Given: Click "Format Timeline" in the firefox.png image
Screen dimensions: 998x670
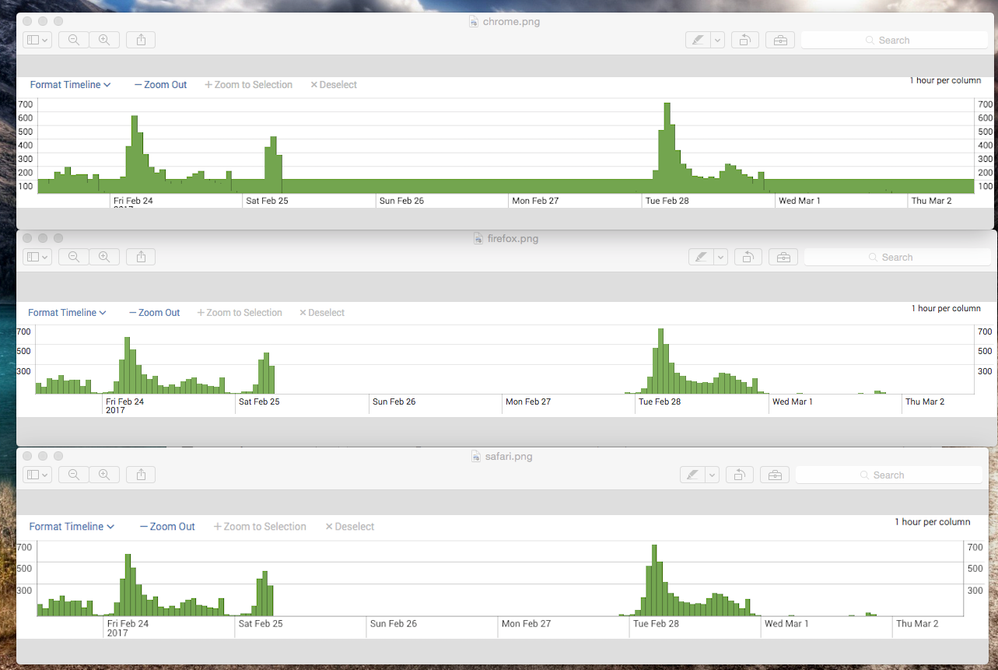Looking at the screenshot, I should click(x=67, y=312).
